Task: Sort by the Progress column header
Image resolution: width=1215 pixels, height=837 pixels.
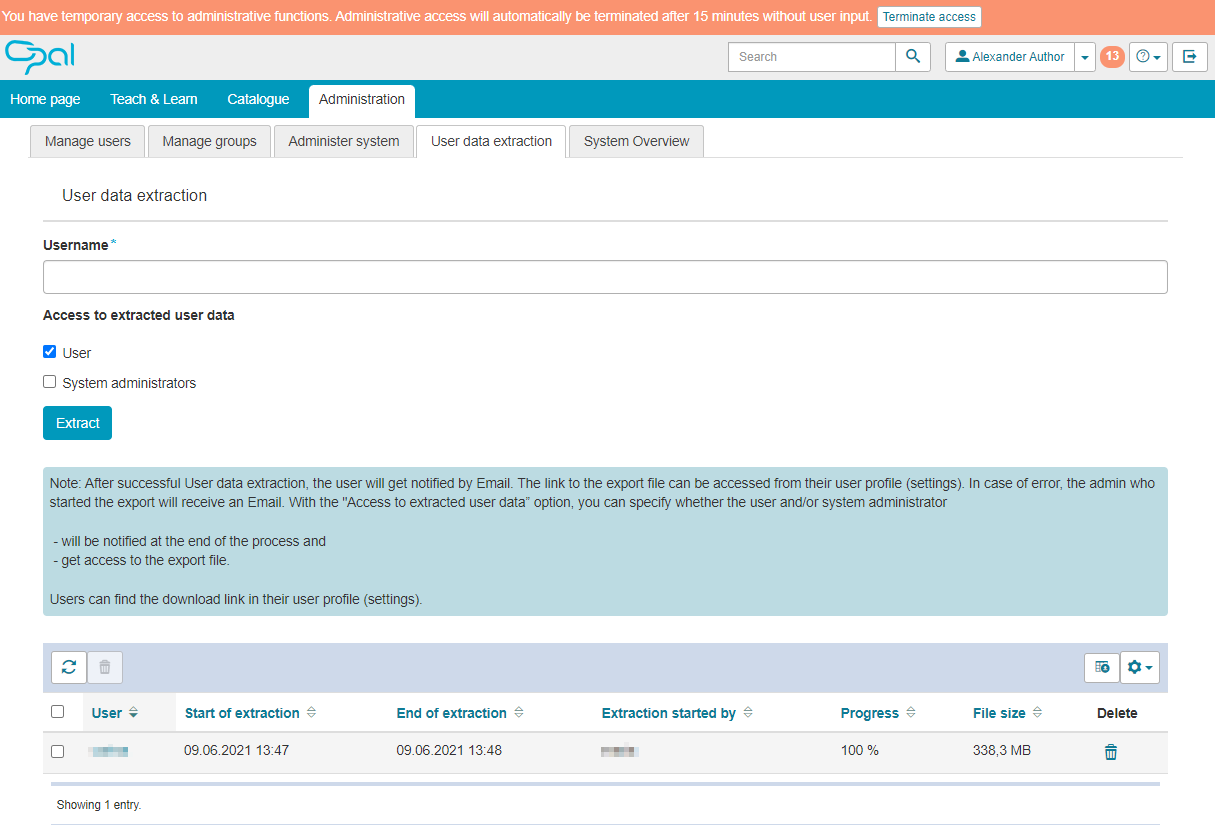Action: (869, 713)
